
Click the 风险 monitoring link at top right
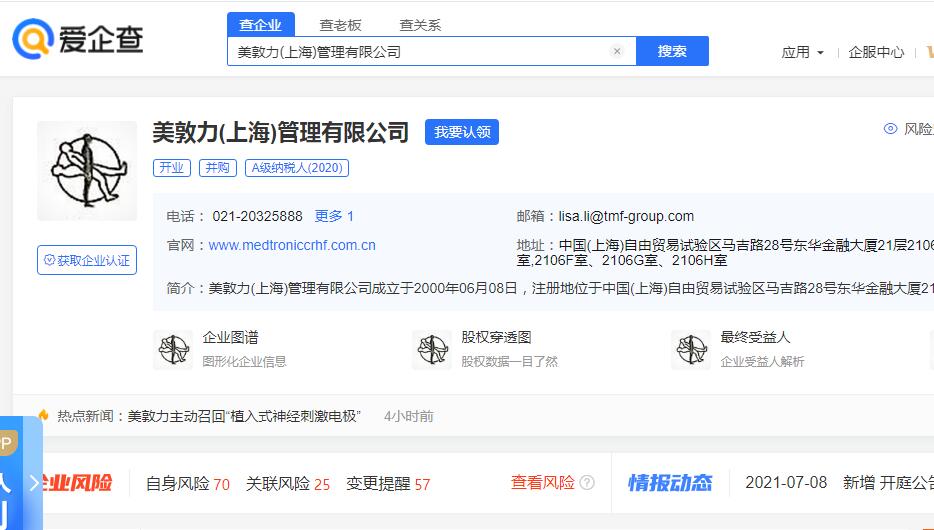[x=918, y=129]
